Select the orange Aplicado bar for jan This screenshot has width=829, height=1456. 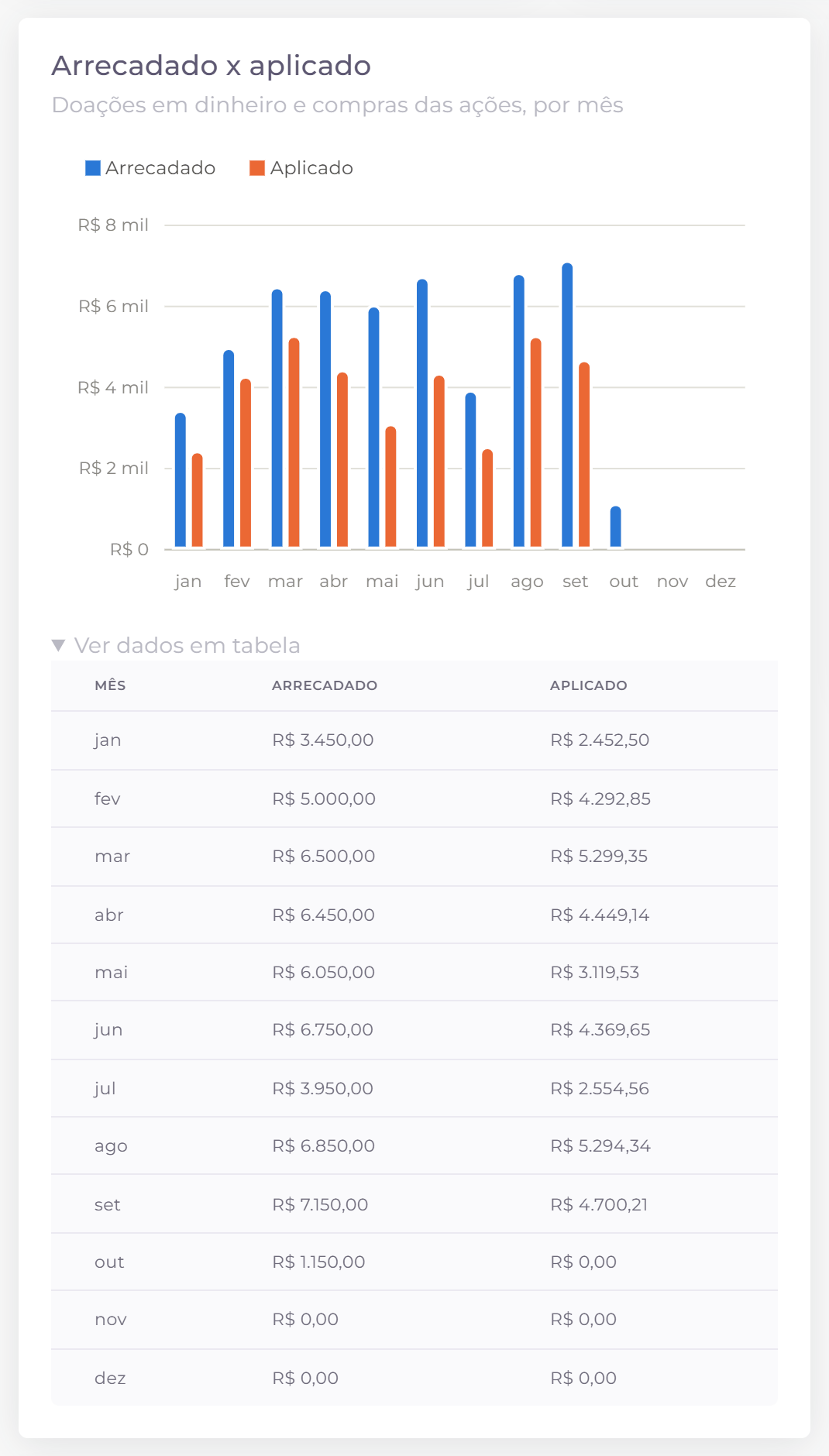198,500
